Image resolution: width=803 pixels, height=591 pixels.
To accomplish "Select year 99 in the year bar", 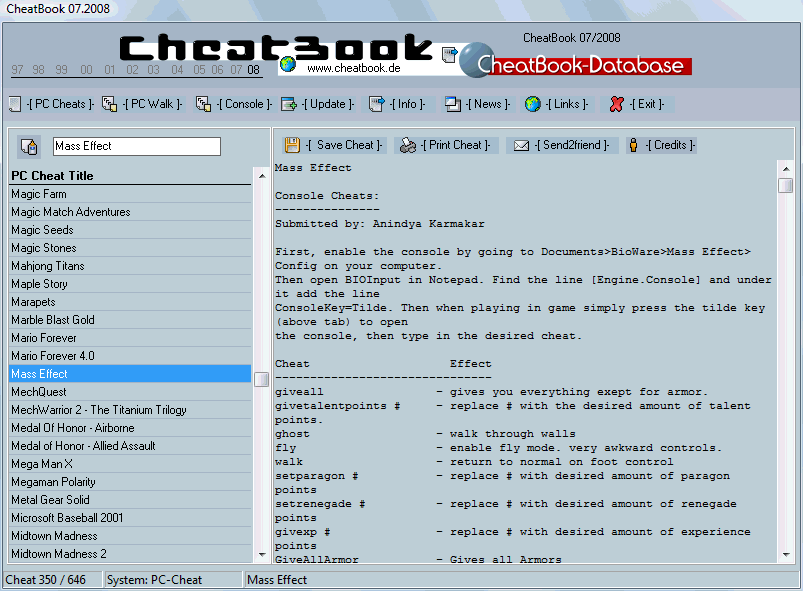I will tap(61, 70).
